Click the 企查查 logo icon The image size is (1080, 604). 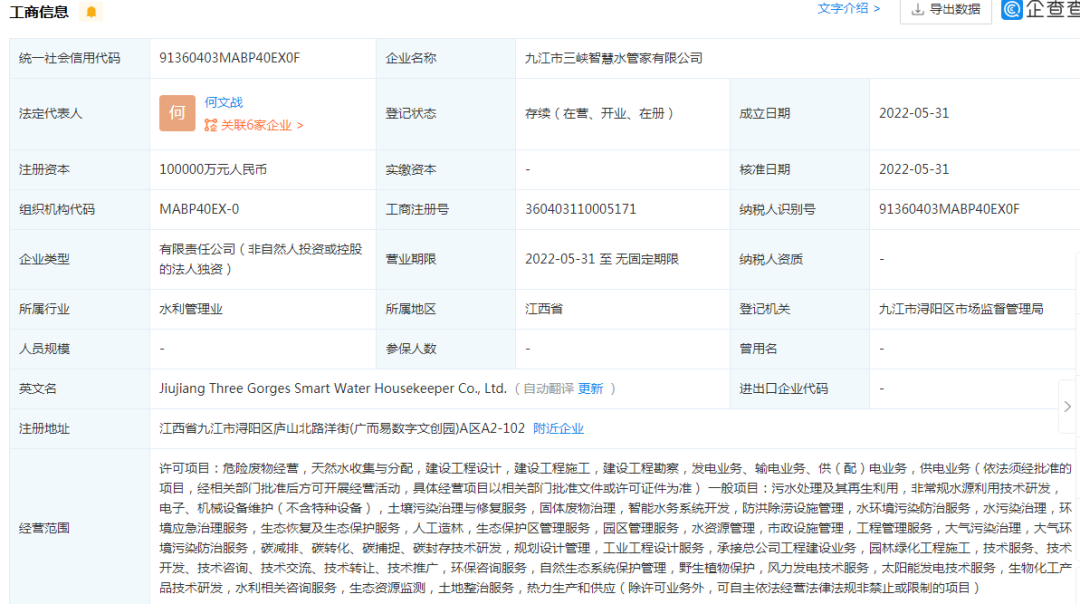[x=1011, y=9]
